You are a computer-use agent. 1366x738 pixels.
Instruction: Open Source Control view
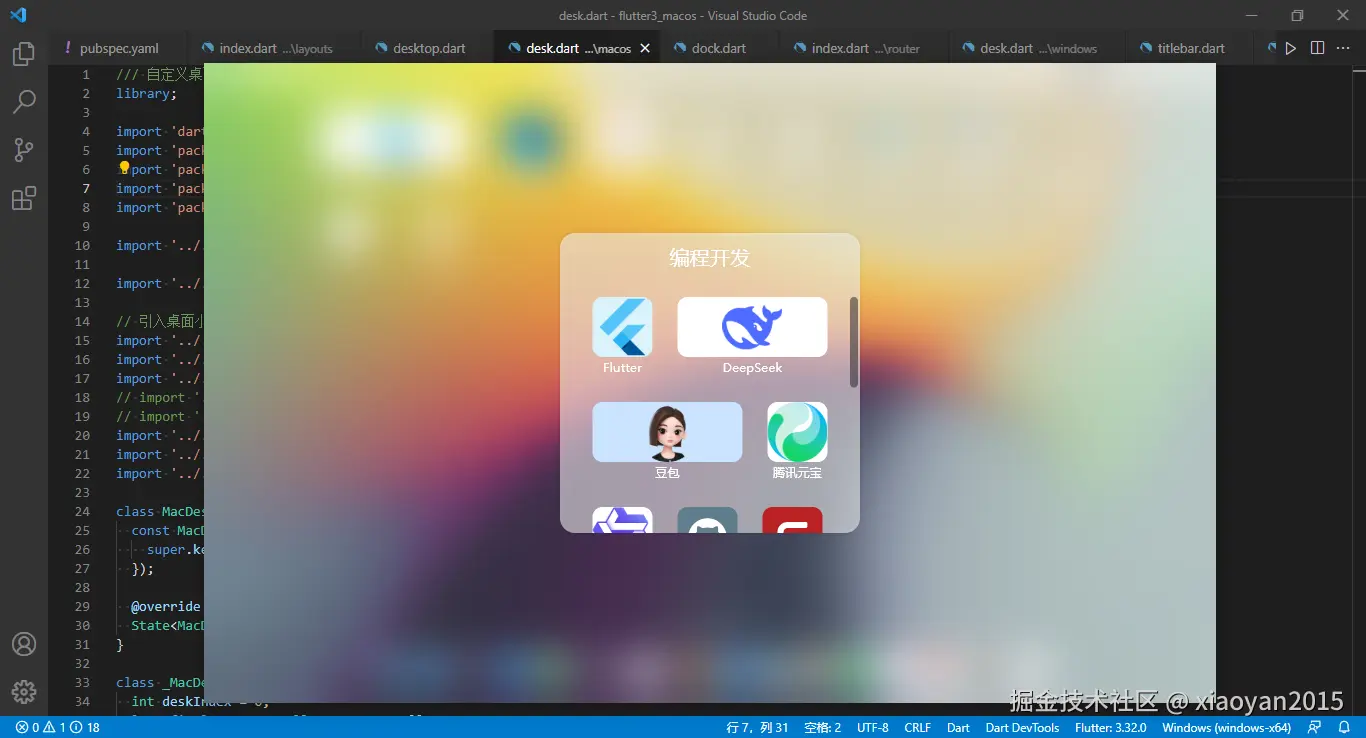24,150
